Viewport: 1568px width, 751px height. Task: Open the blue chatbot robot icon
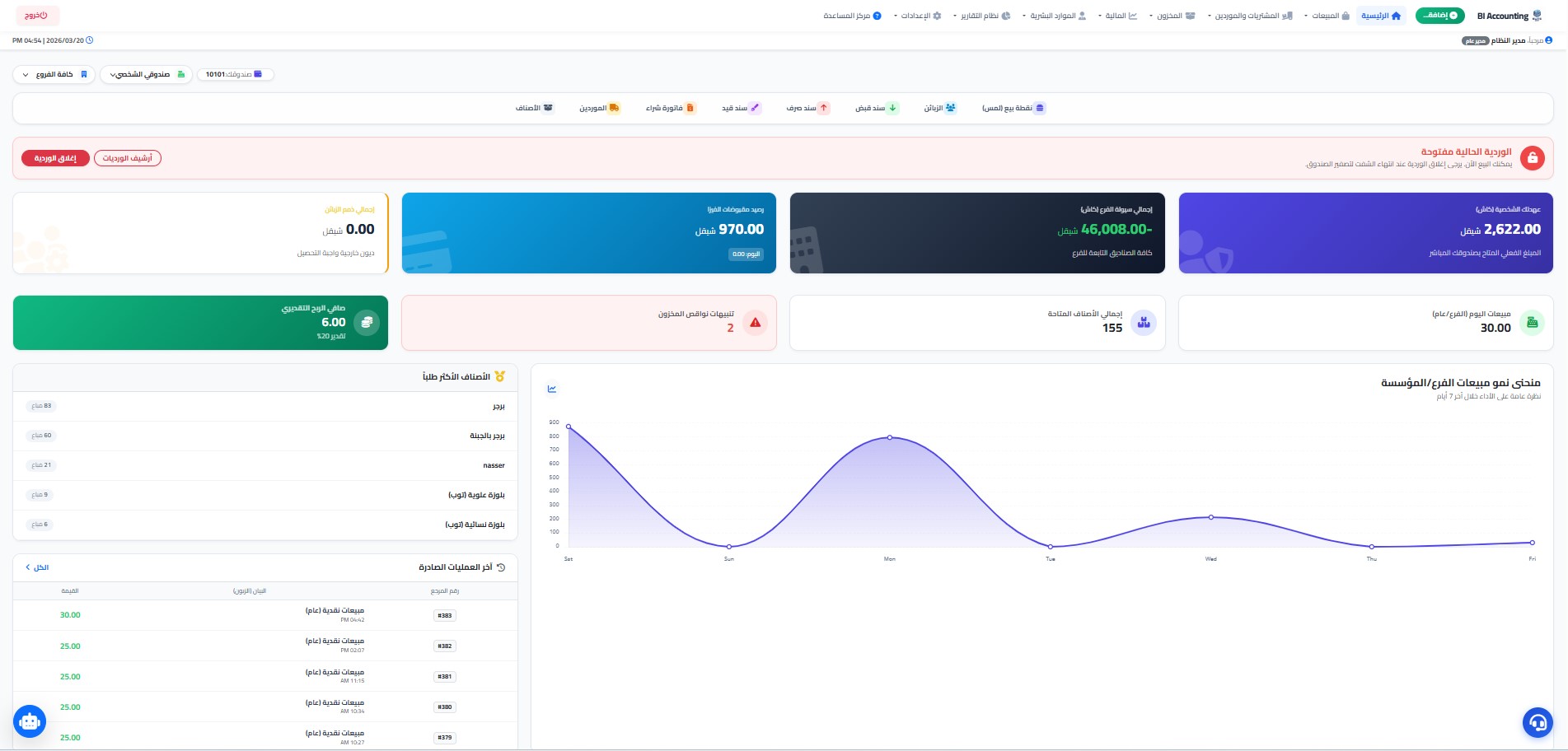pos(30,722)
